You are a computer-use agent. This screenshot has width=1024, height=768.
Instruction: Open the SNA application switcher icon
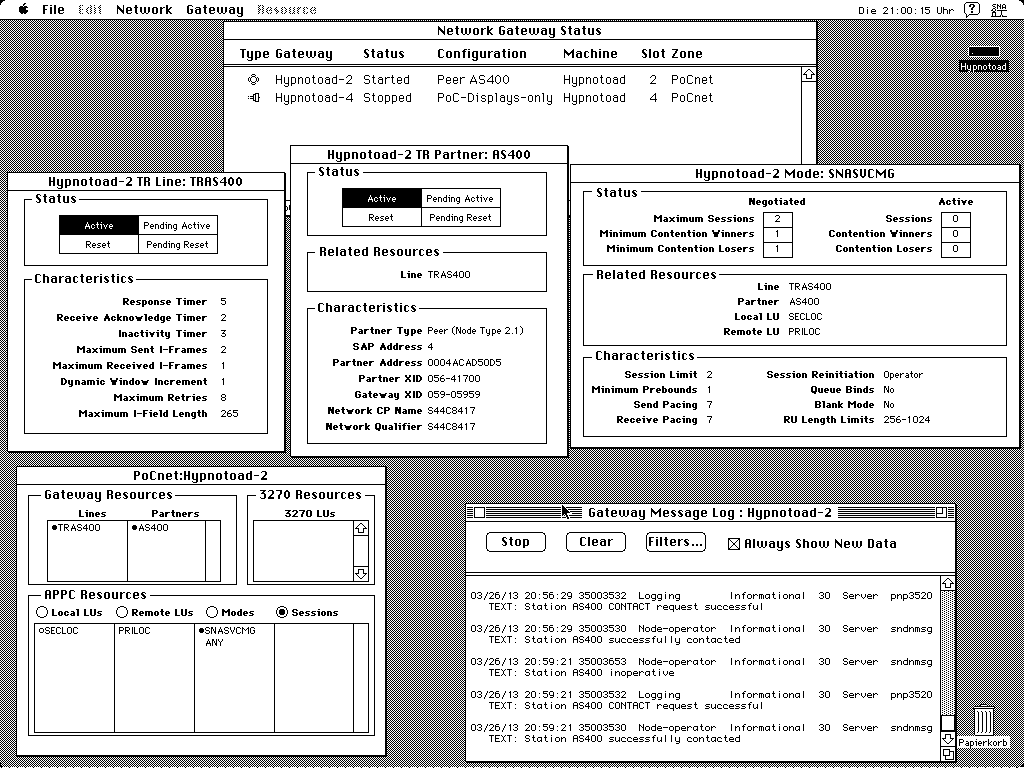tap(999, 10)
